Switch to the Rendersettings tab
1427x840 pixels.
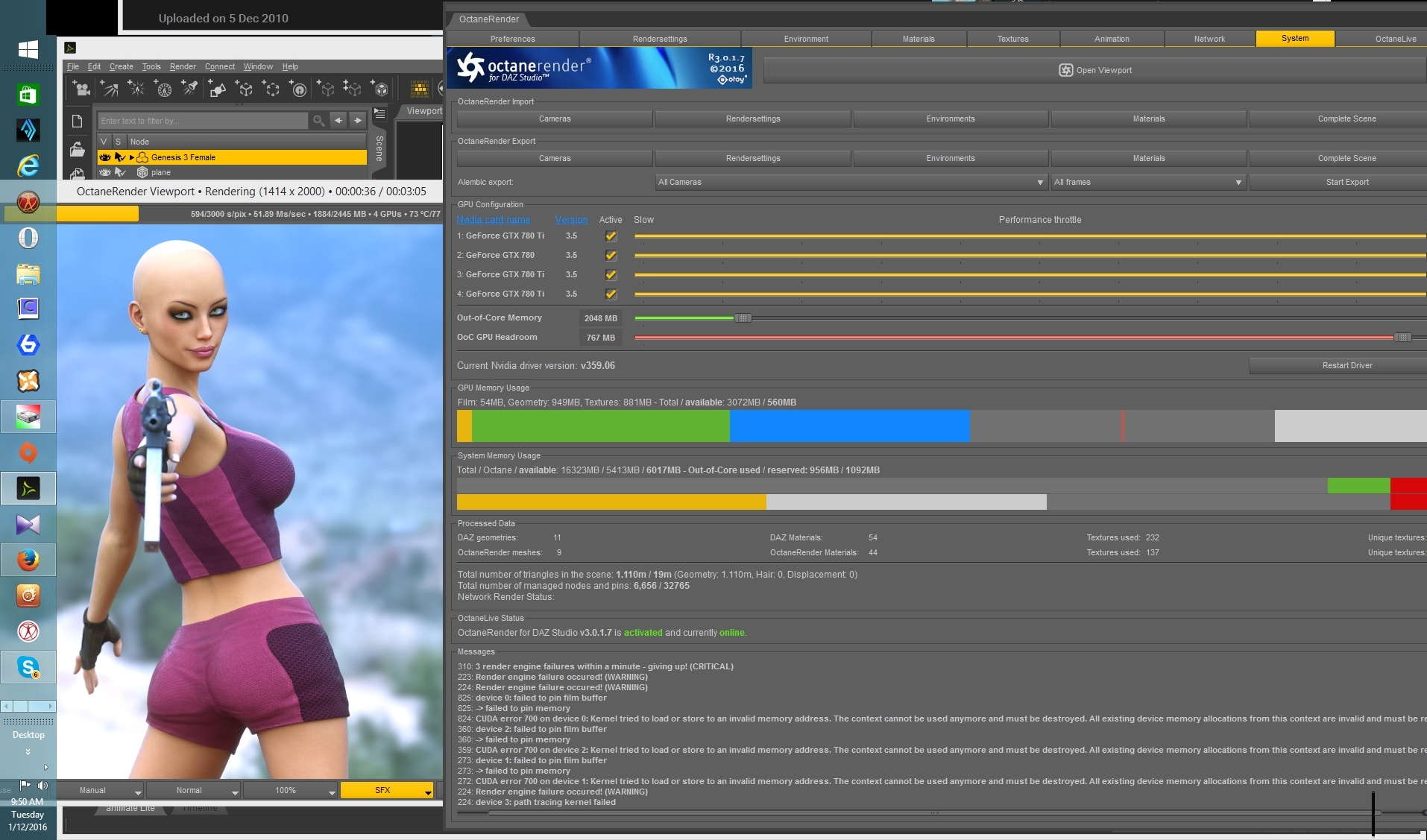[660, 39]
